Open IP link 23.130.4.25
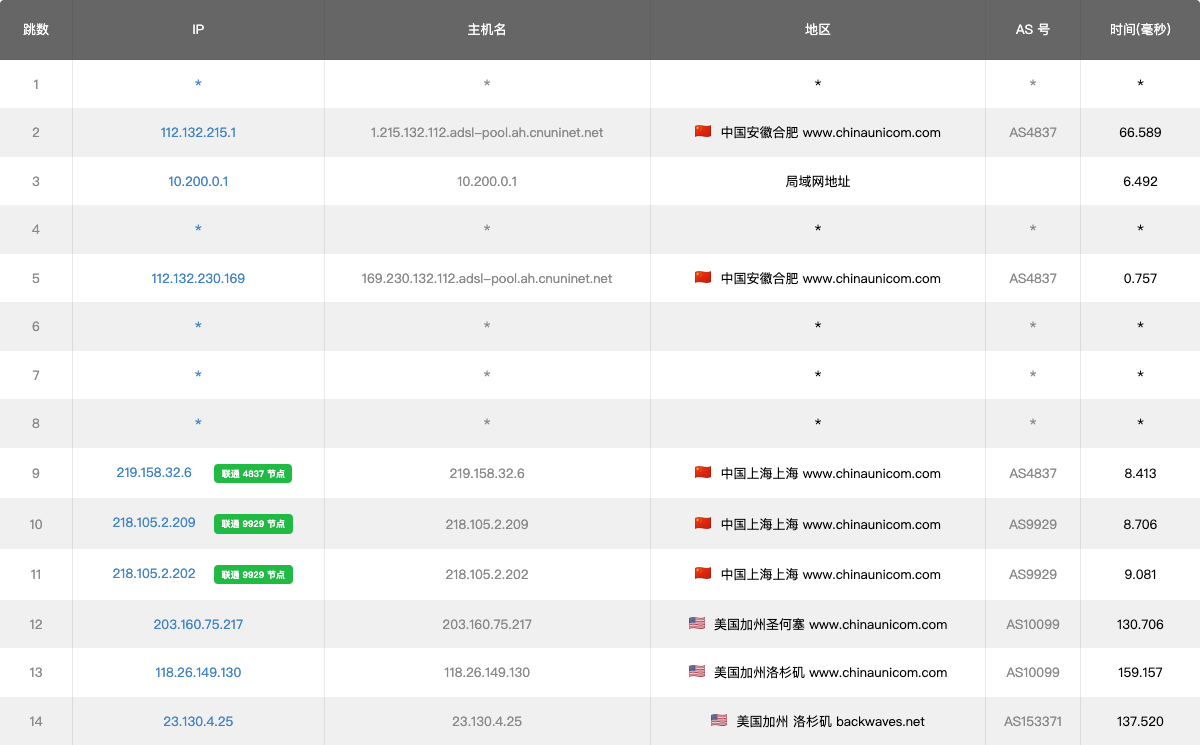 [198, 721]
